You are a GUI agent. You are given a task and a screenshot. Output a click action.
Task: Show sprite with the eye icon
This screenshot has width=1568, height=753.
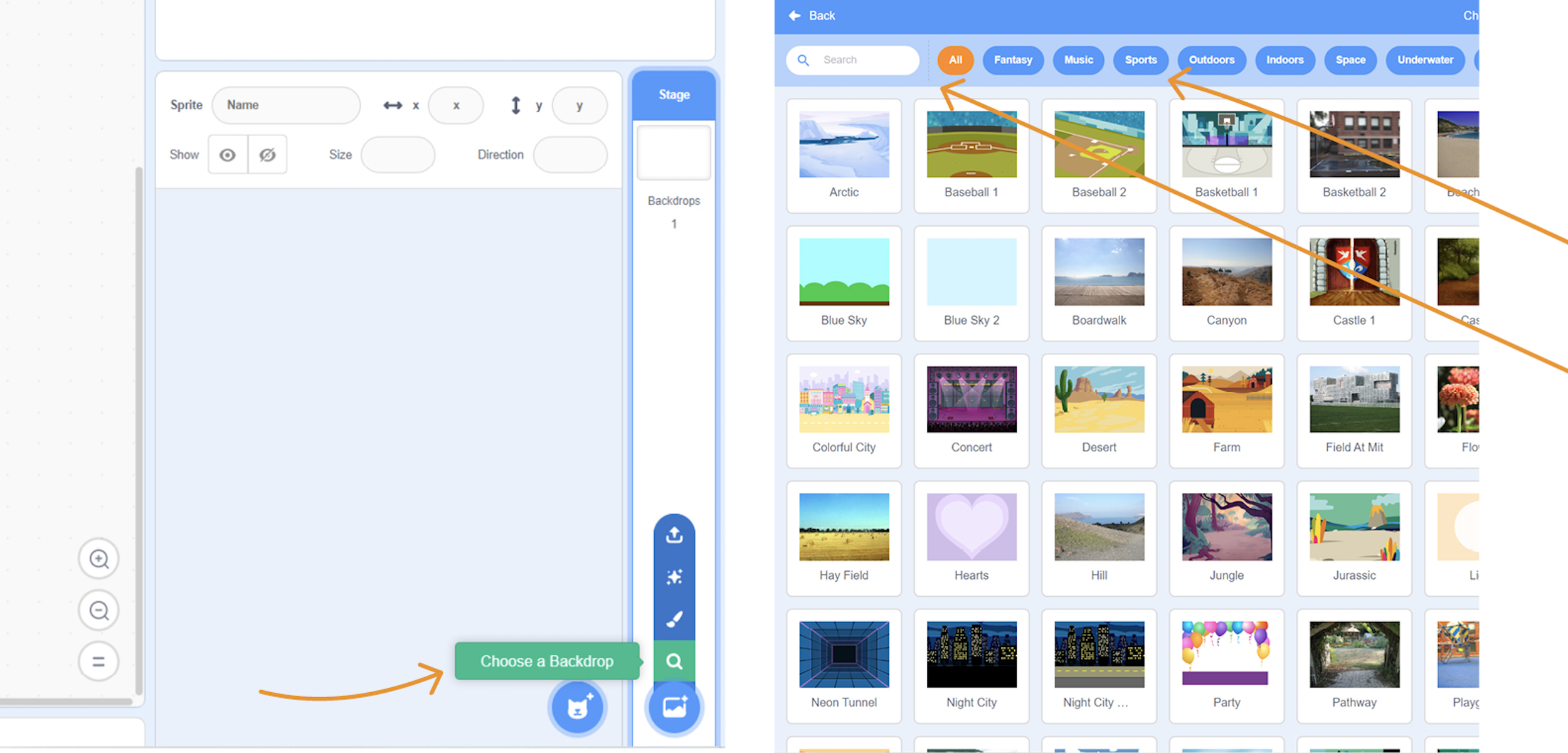pos(228,155)
